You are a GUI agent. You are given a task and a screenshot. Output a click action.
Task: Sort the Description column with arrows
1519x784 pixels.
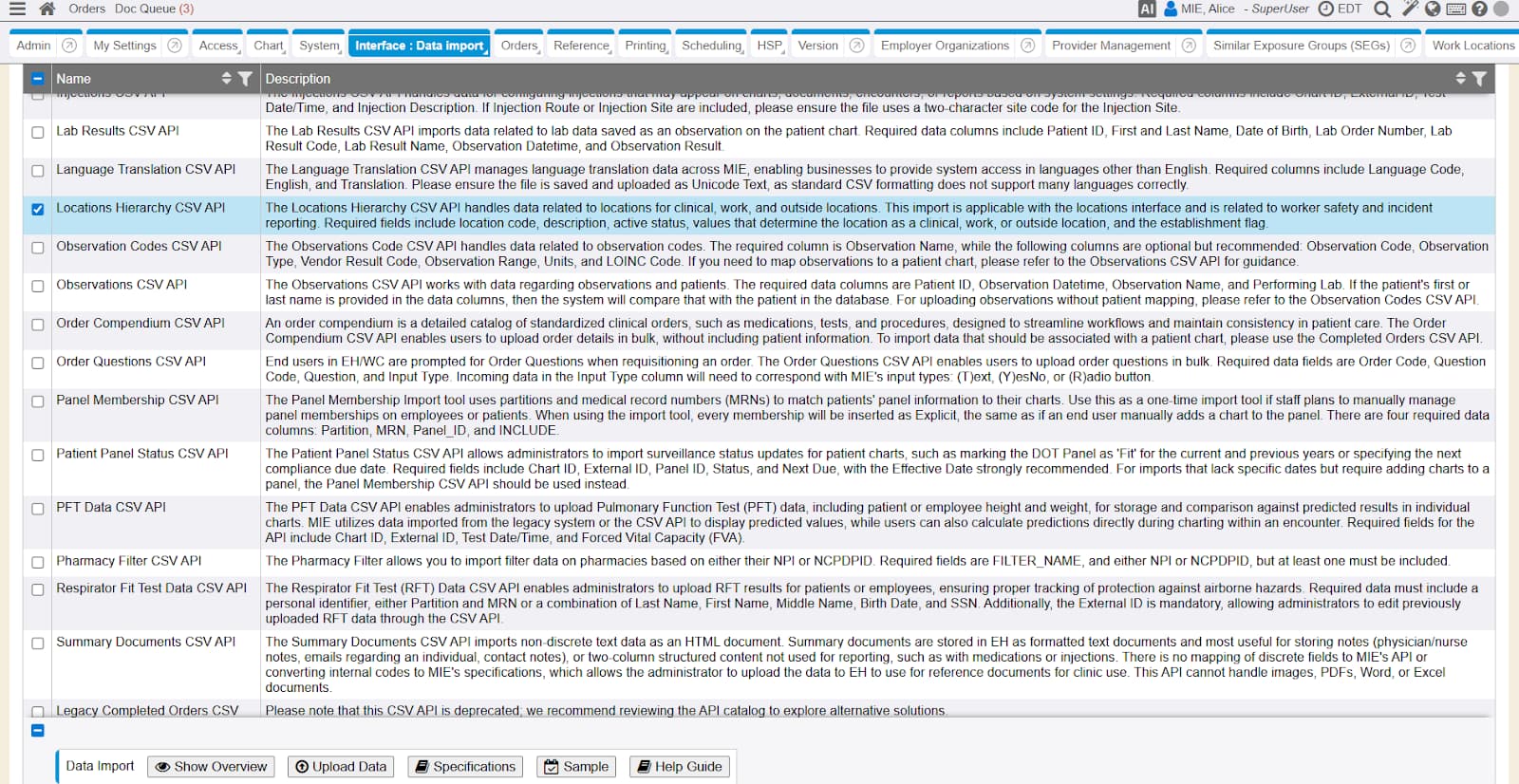click(x=1460, y=79)
